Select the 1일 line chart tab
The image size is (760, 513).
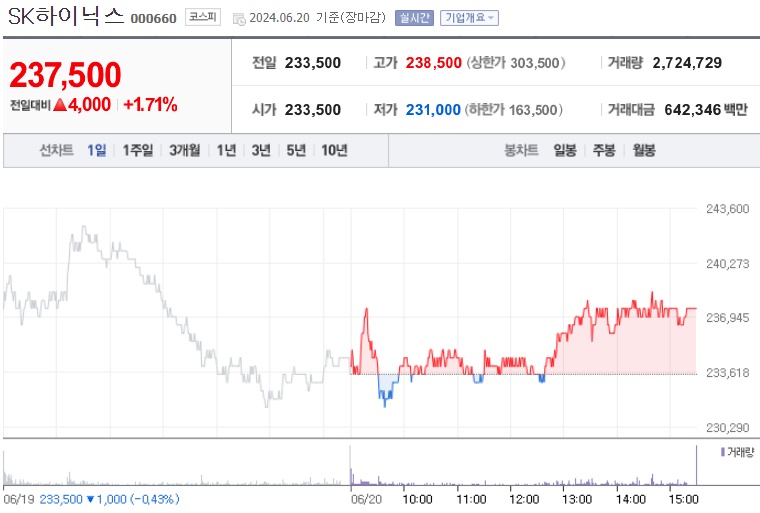96,150
